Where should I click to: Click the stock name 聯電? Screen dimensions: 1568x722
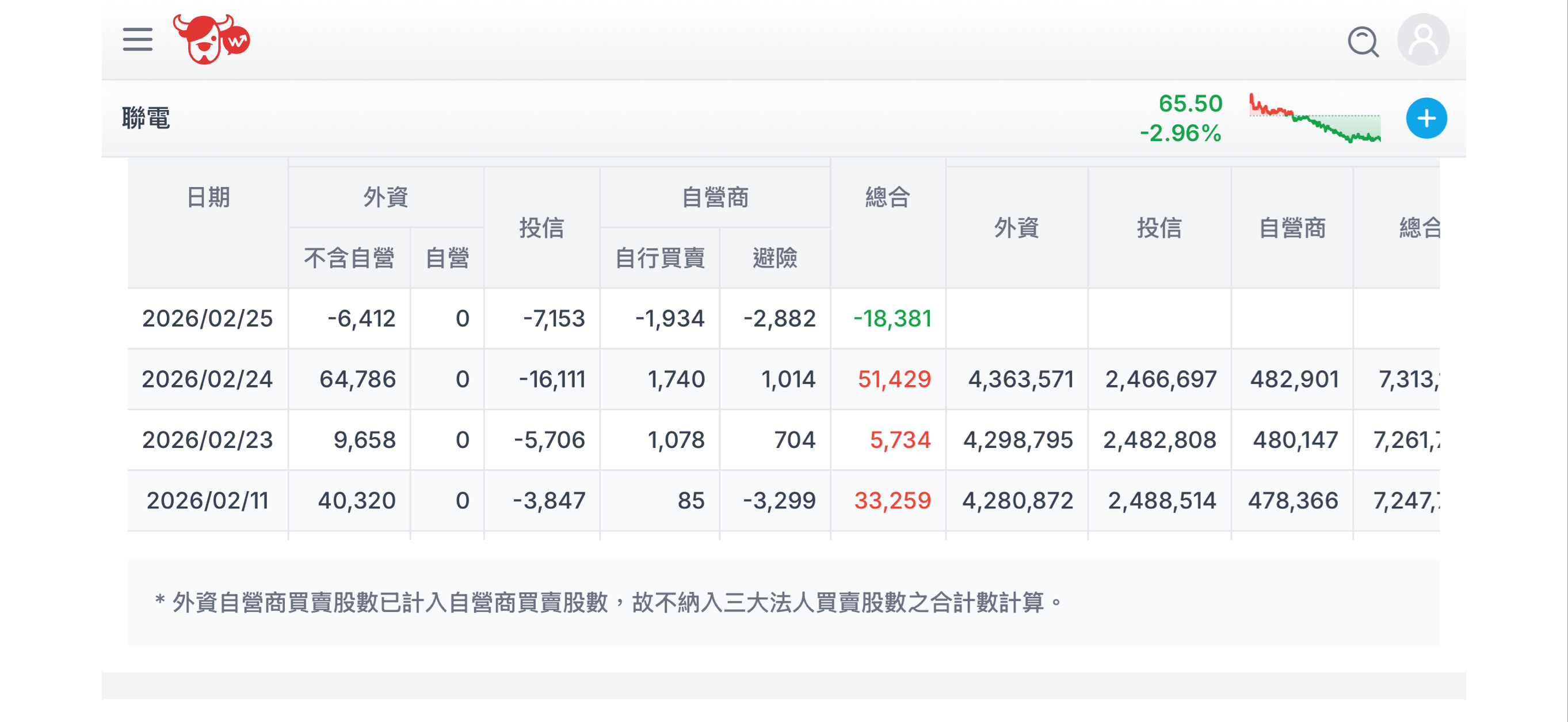click(x=144, y=118)
